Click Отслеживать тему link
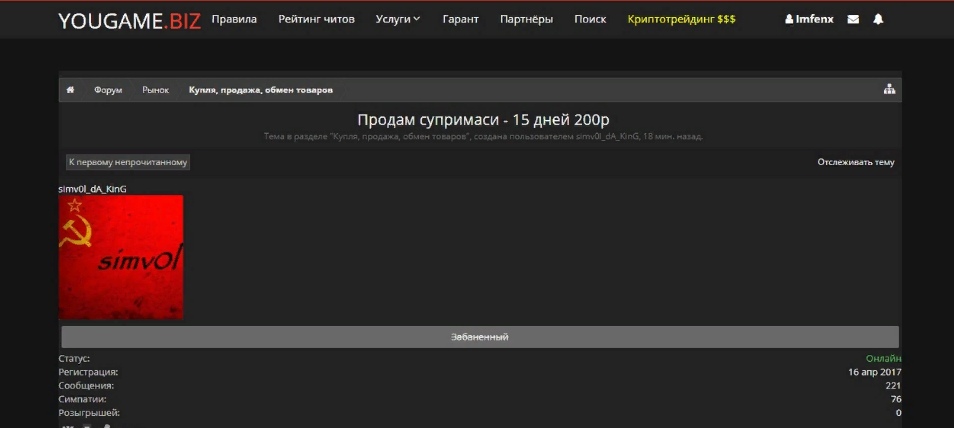This screenshot has height=428, width=954. pos(856,163)
